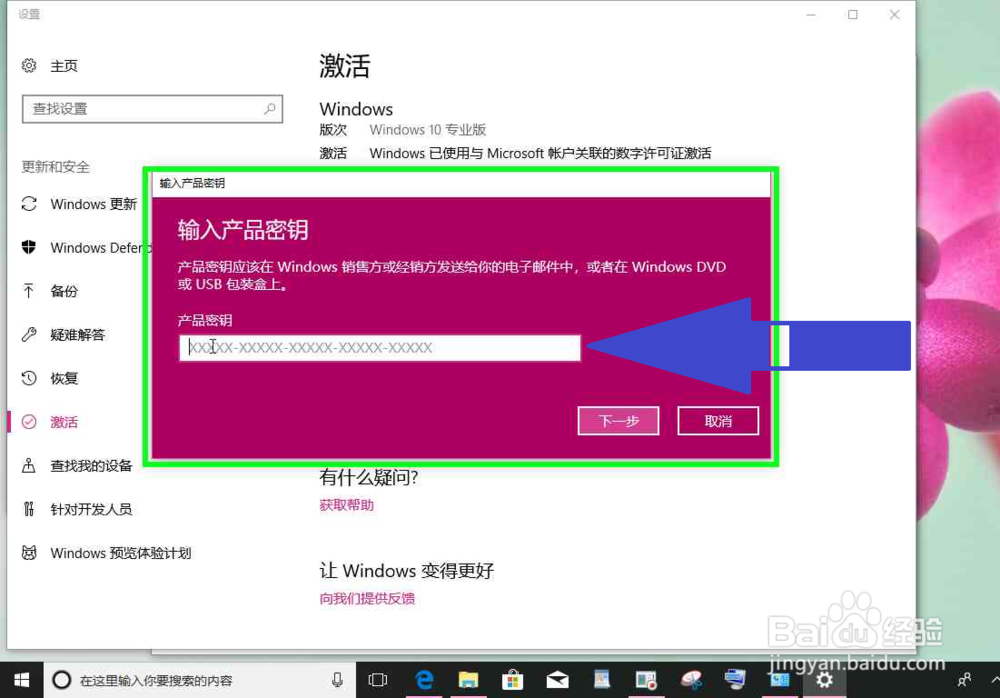The height and width of the screenshot is (698, 1000).
Task: Open the 获取帮助 (Get help) link
Action: point(346,504)
